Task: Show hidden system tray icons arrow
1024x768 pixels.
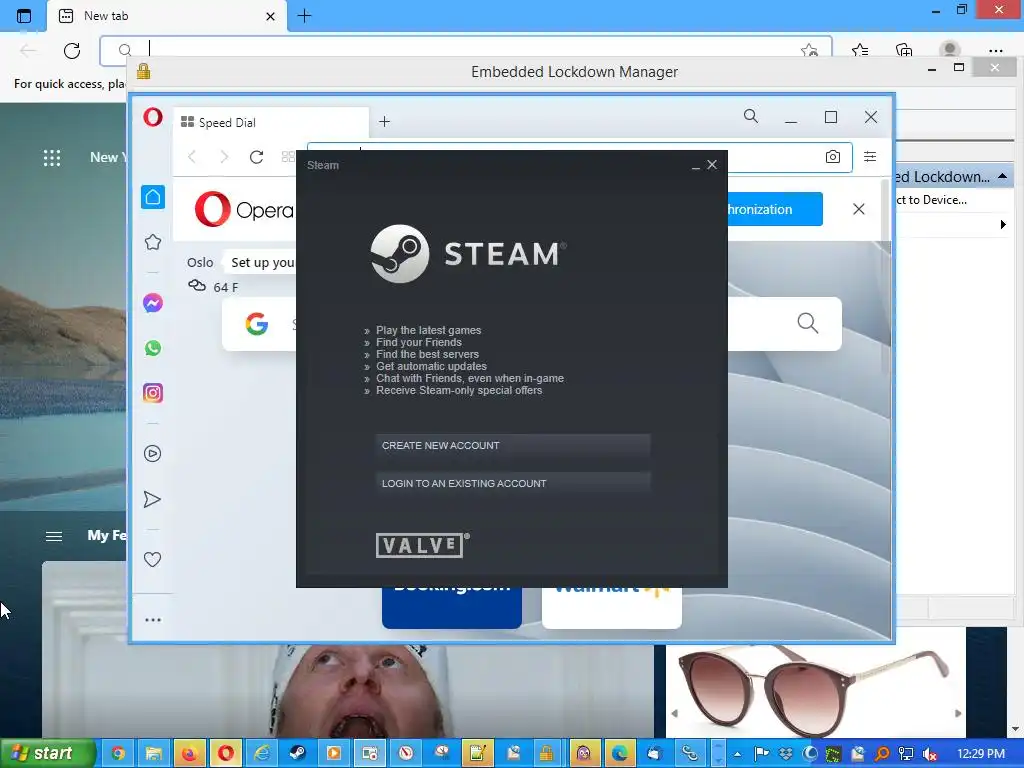Action: (737, 754)
